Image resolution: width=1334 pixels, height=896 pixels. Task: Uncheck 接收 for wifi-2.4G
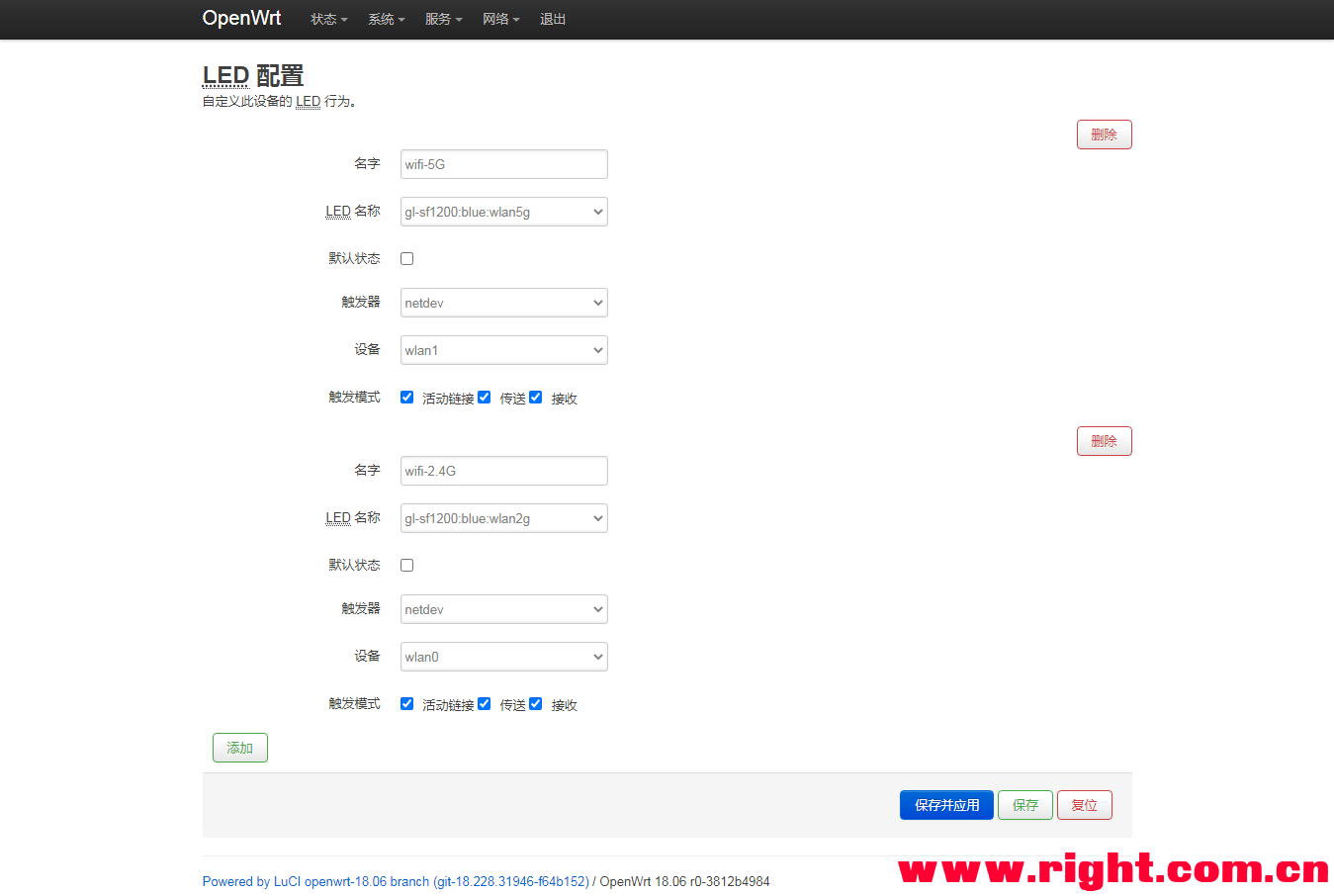tap(535, 703)
